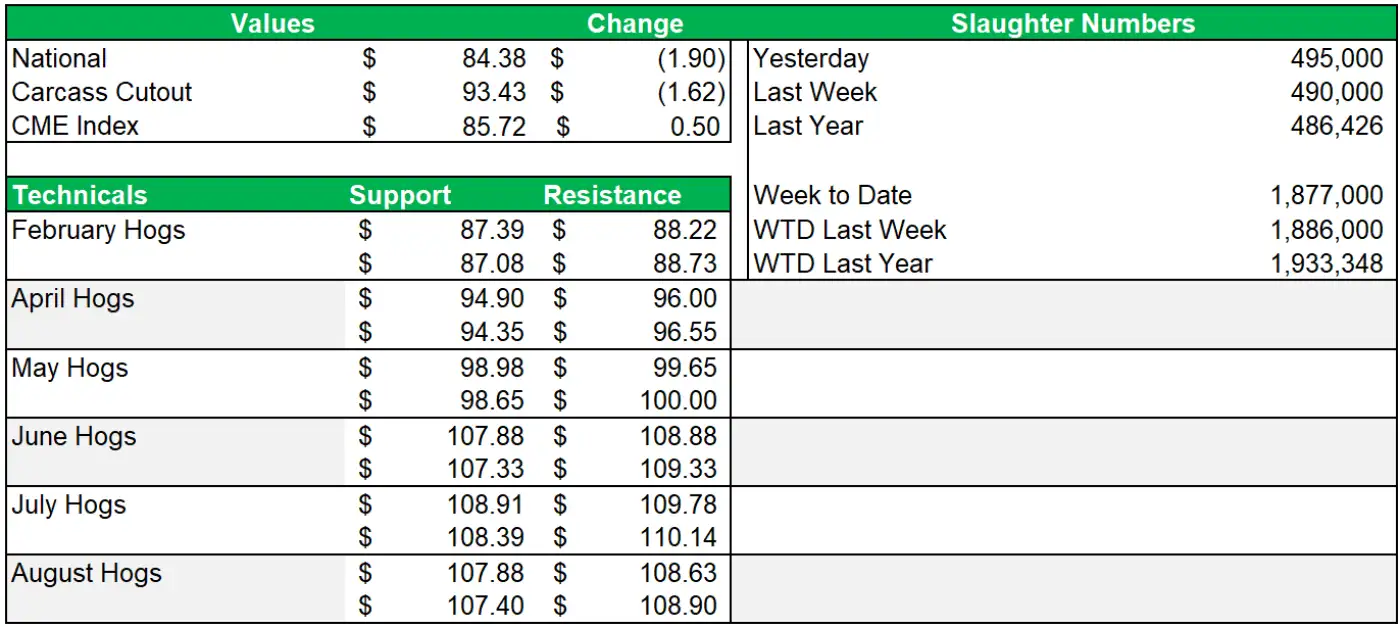This screenshot has width=1400, height=627.
Task: Click the Resistance column header
Action: point(612,196)
